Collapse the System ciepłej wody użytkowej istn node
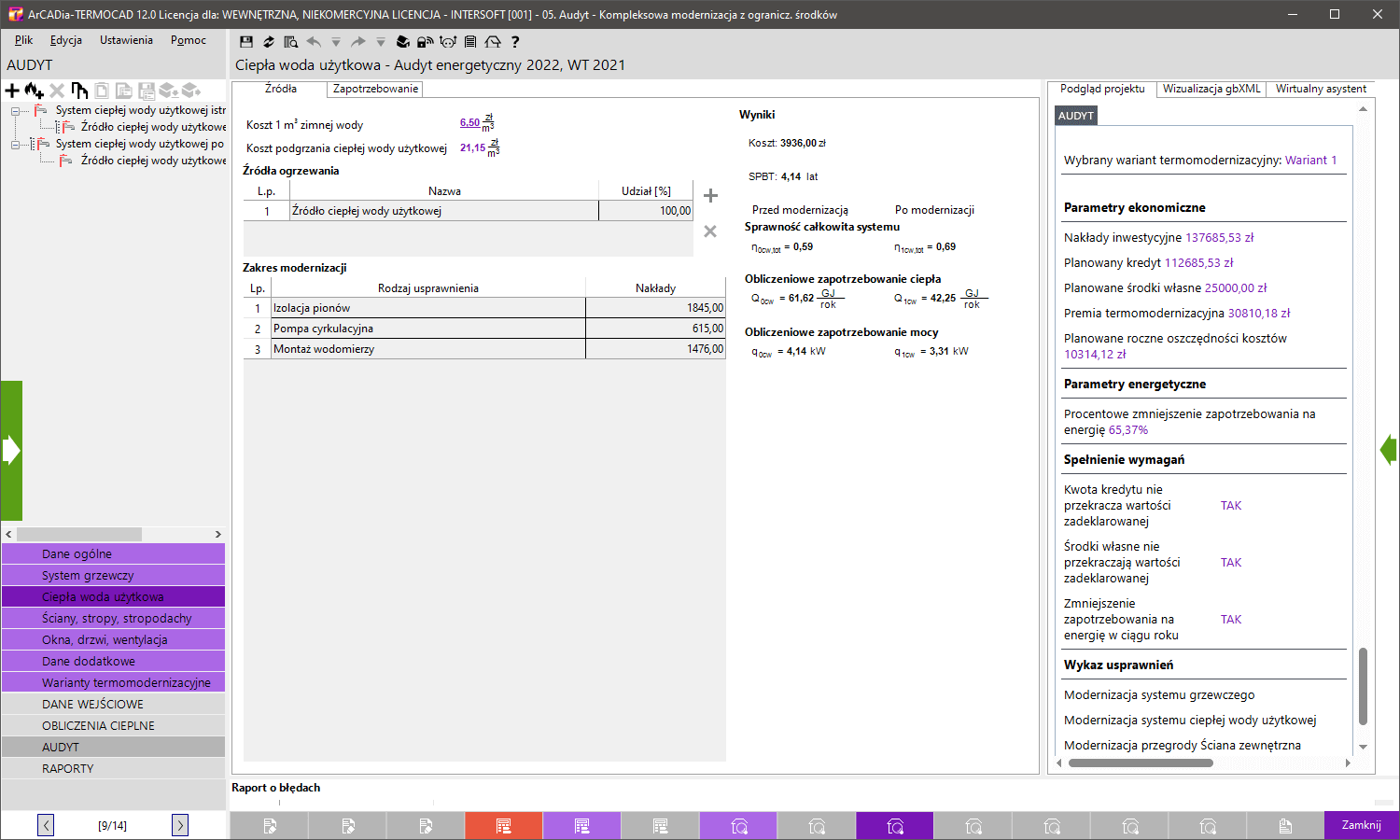 [16, 110]
